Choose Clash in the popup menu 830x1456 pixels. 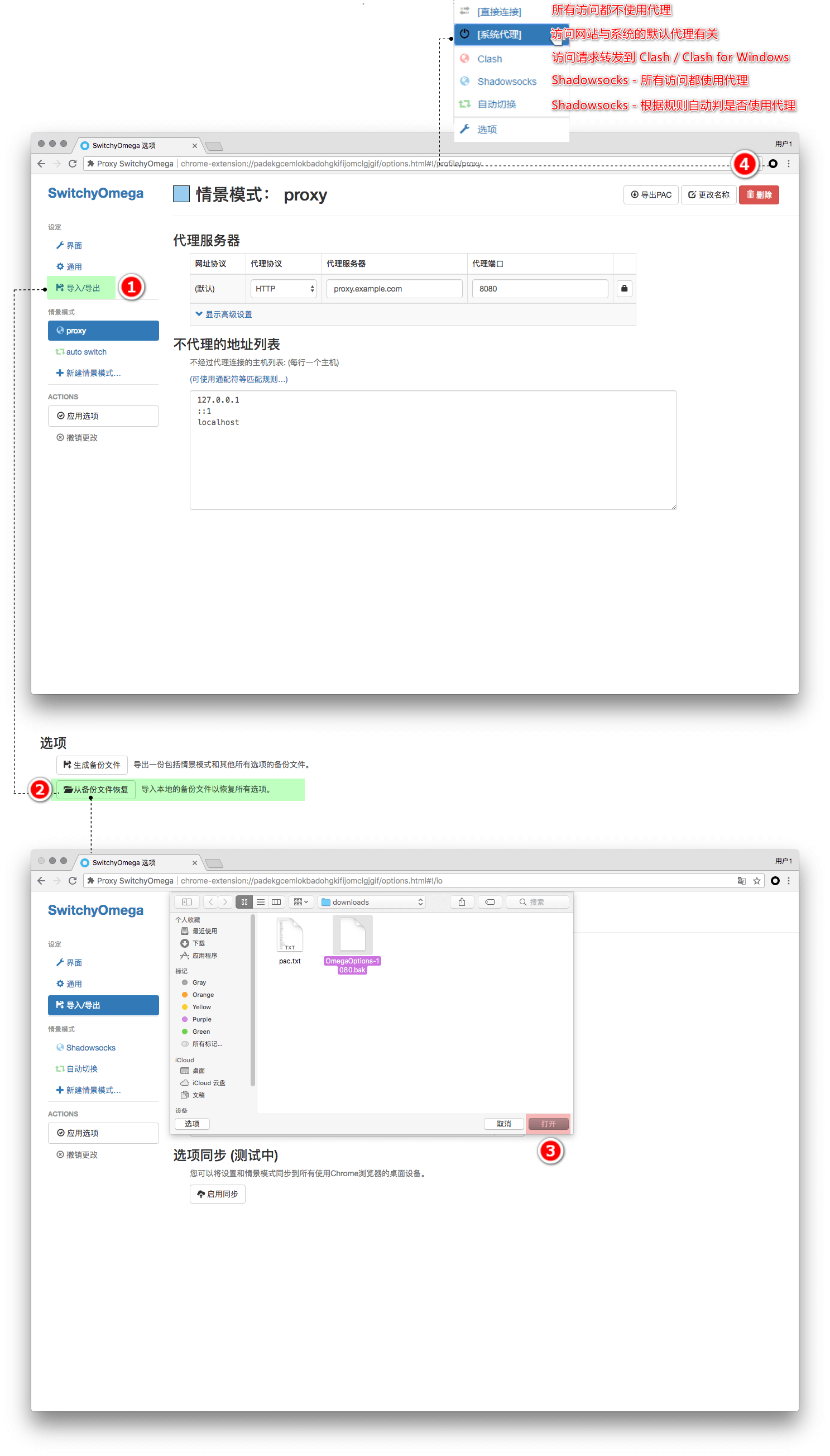tap(490, 59)
